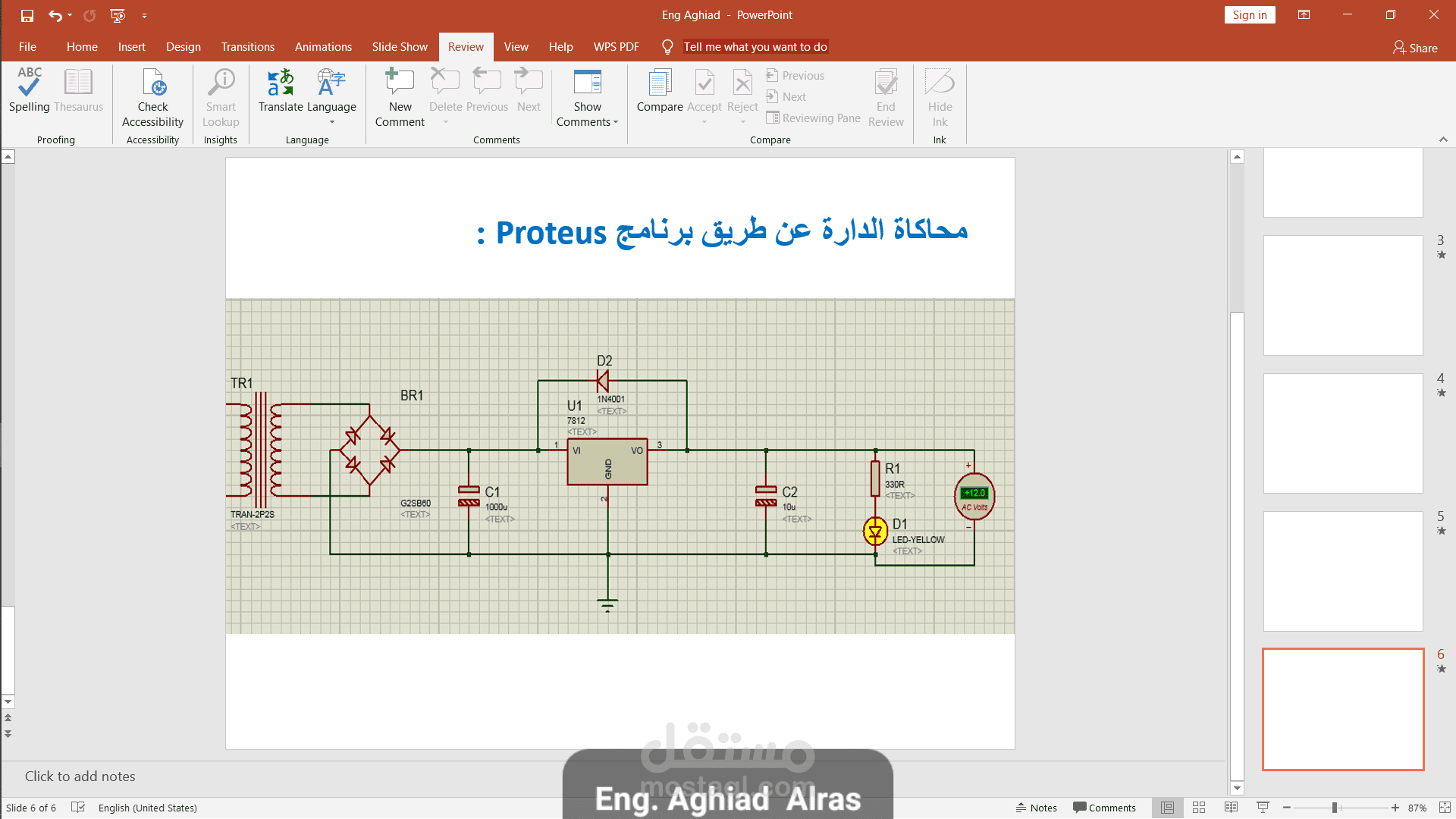Collapse the ribbon with the chevron
This screenshot has height=819, width=1456.
click(x=1443, y=140)
